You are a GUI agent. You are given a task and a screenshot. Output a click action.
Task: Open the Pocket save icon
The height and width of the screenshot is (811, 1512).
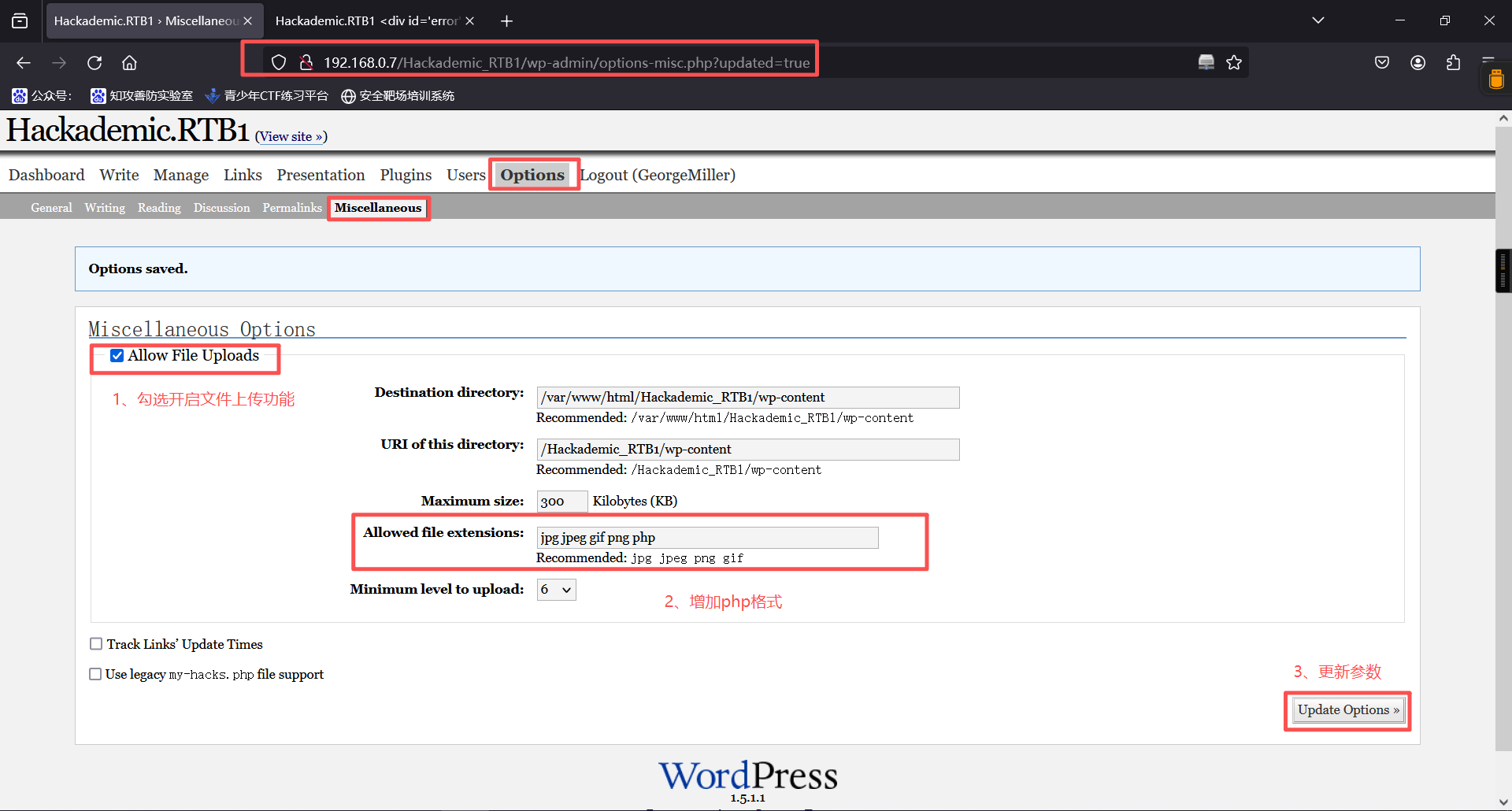(x=1382, y=62)
